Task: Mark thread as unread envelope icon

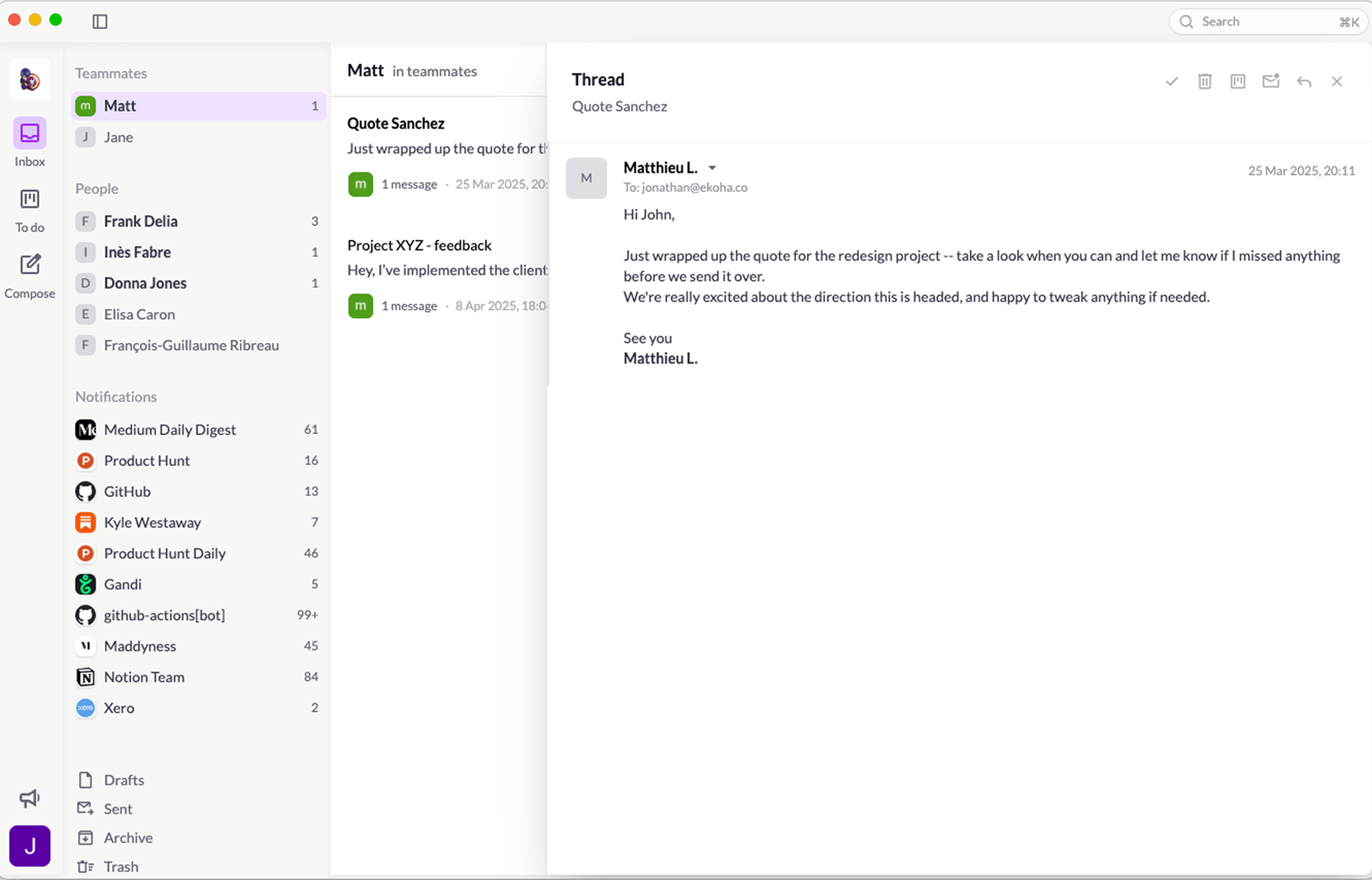Action: tap(1270, 81)
